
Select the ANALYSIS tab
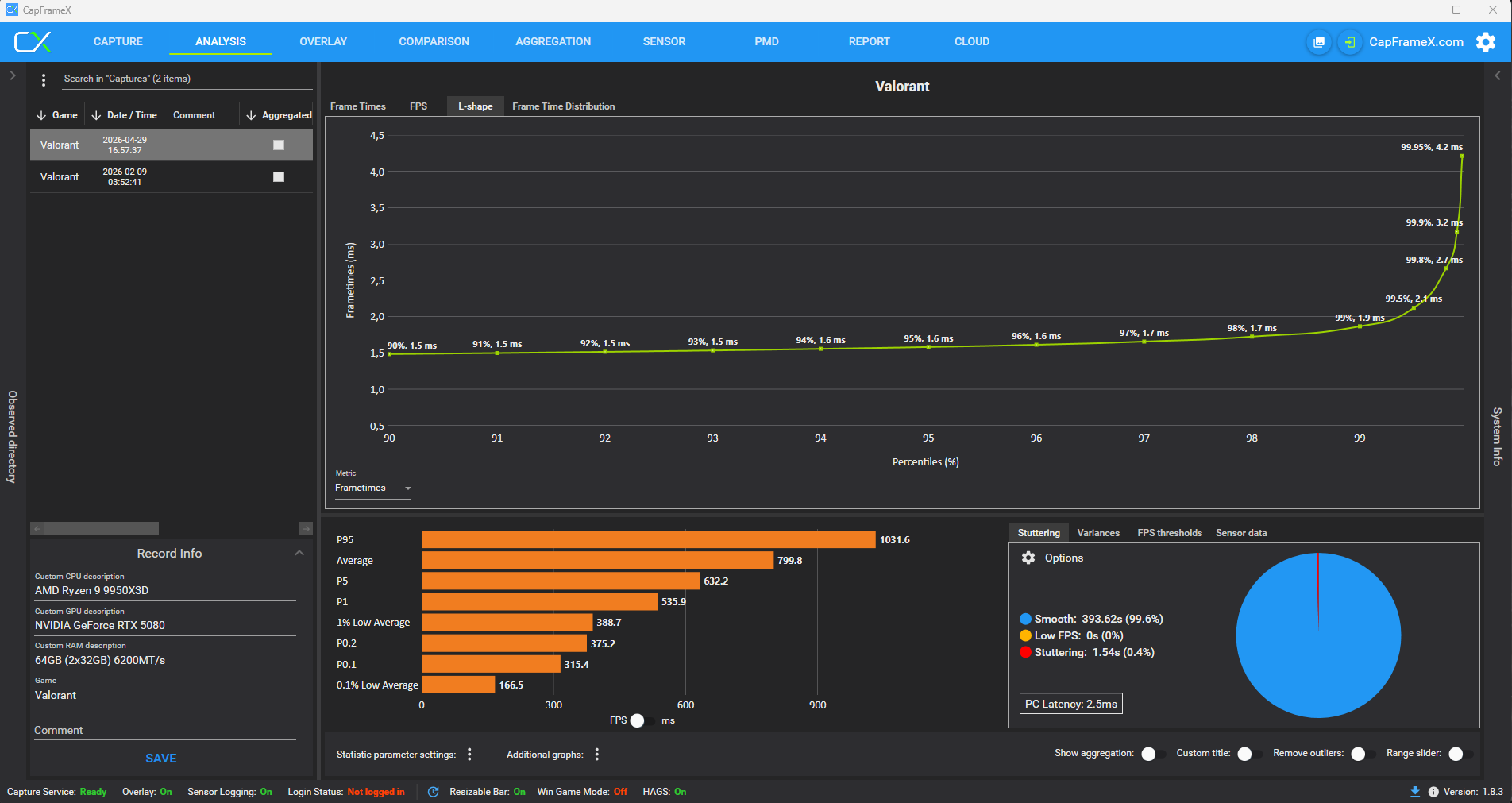(221, 41)
